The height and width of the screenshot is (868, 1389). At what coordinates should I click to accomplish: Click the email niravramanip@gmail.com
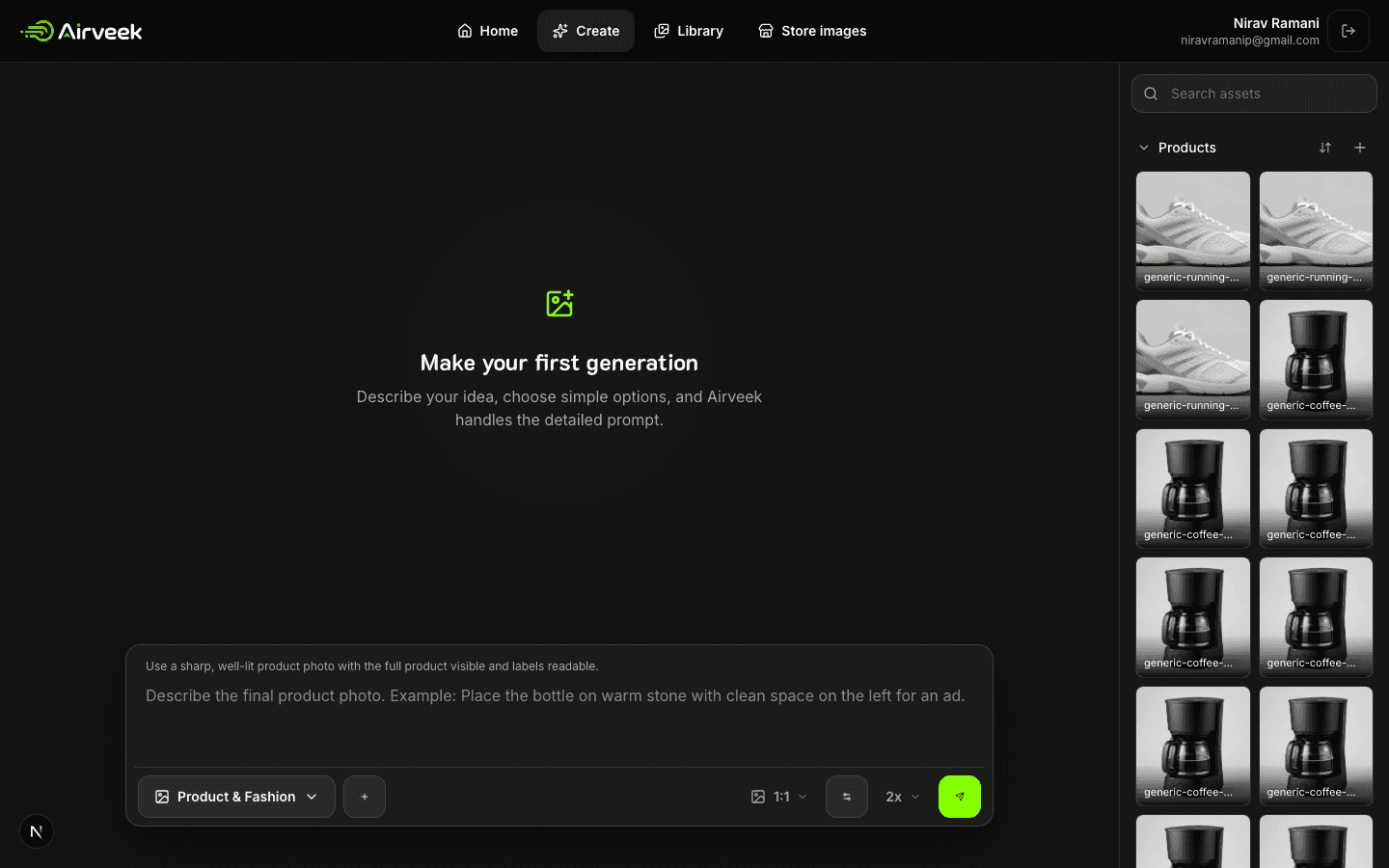(1250, 41)
